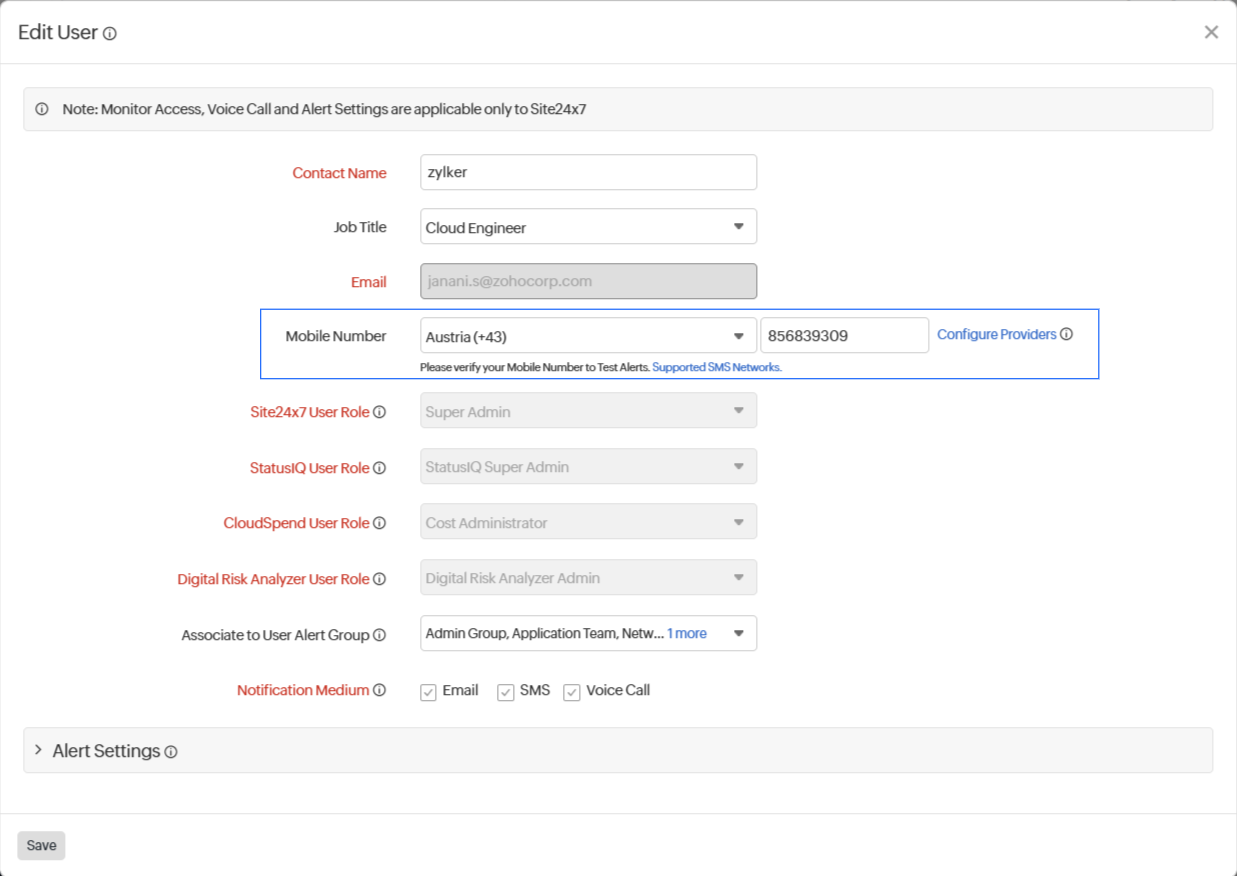Click the info icon next to Edit User
This screenshot has width=1237, height=876.
point(110,33)
